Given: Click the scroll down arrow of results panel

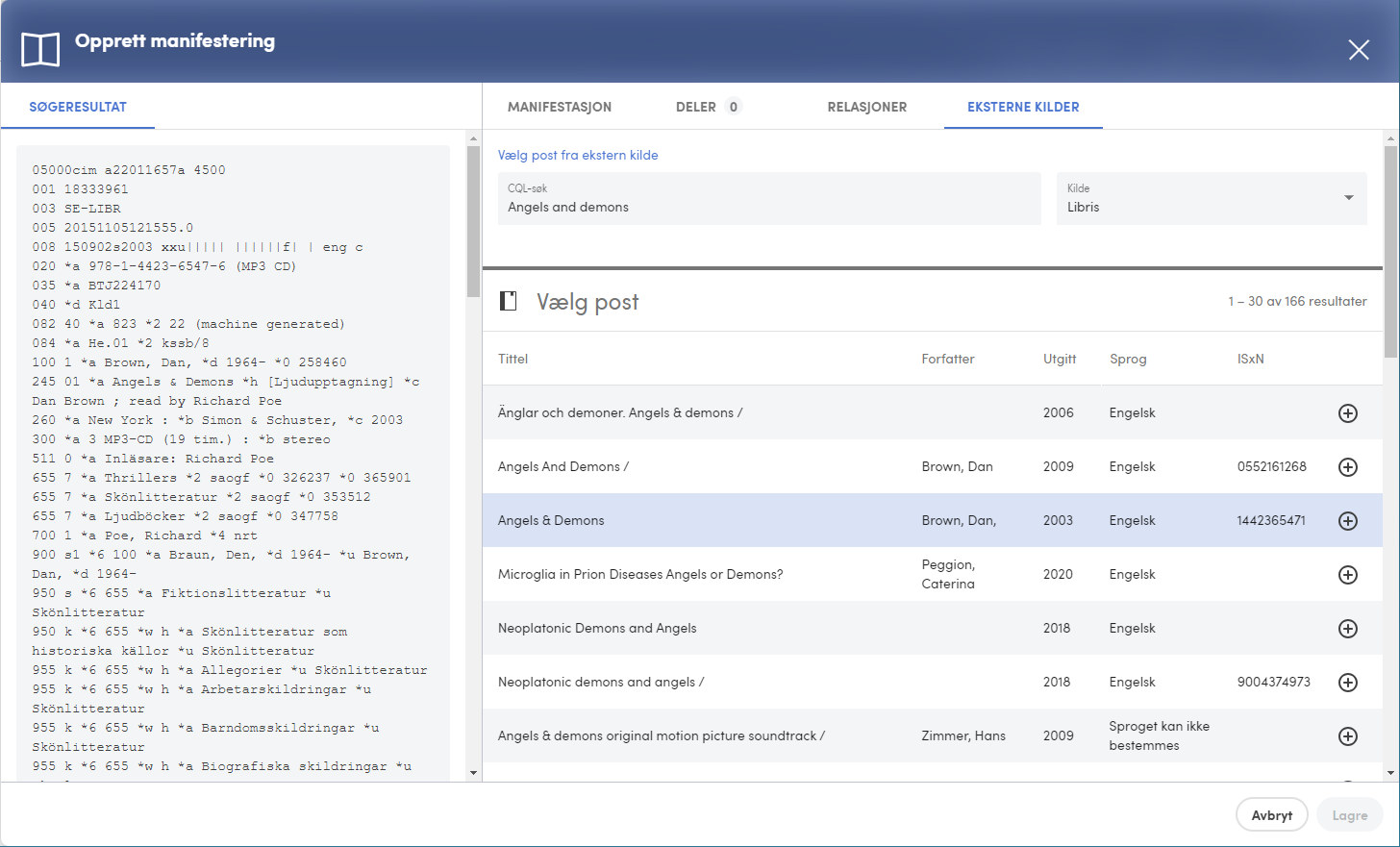Looking at the screenshot, I should pyautogui.click(x=1390, y=773).
